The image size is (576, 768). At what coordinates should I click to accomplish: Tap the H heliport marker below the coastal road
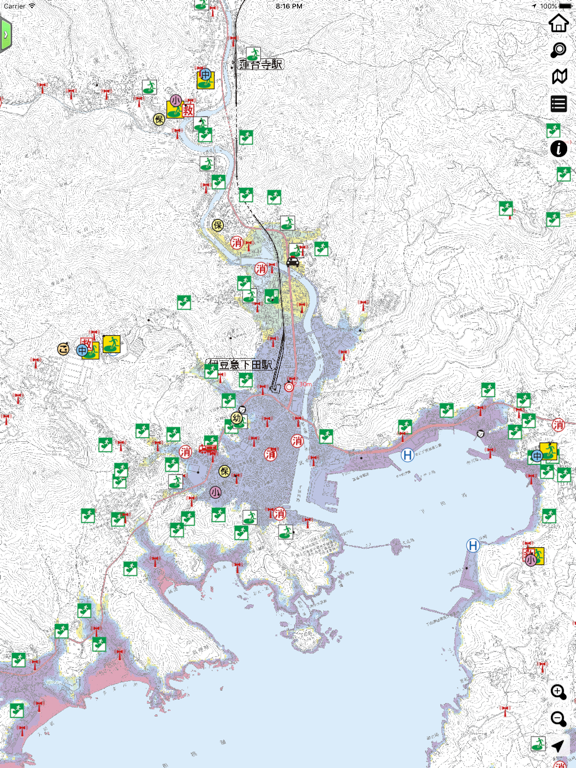[407, 455]
